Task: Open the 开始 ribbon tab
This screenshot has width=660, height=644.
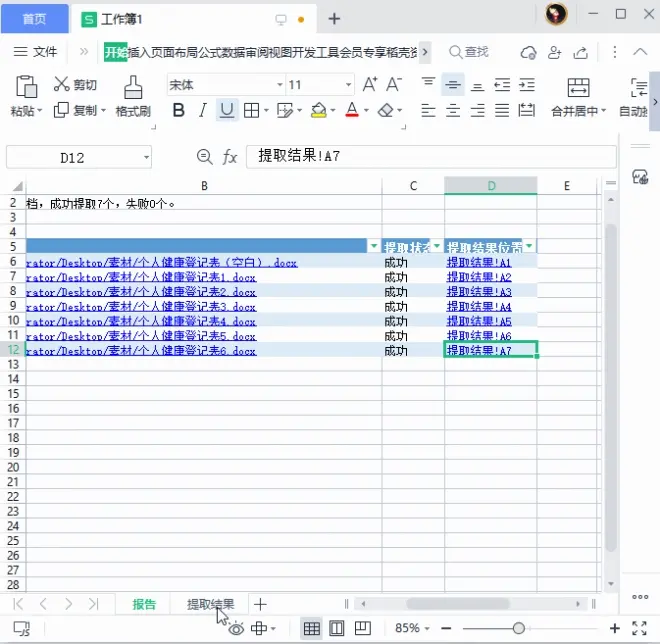Action: pos(115,52)
